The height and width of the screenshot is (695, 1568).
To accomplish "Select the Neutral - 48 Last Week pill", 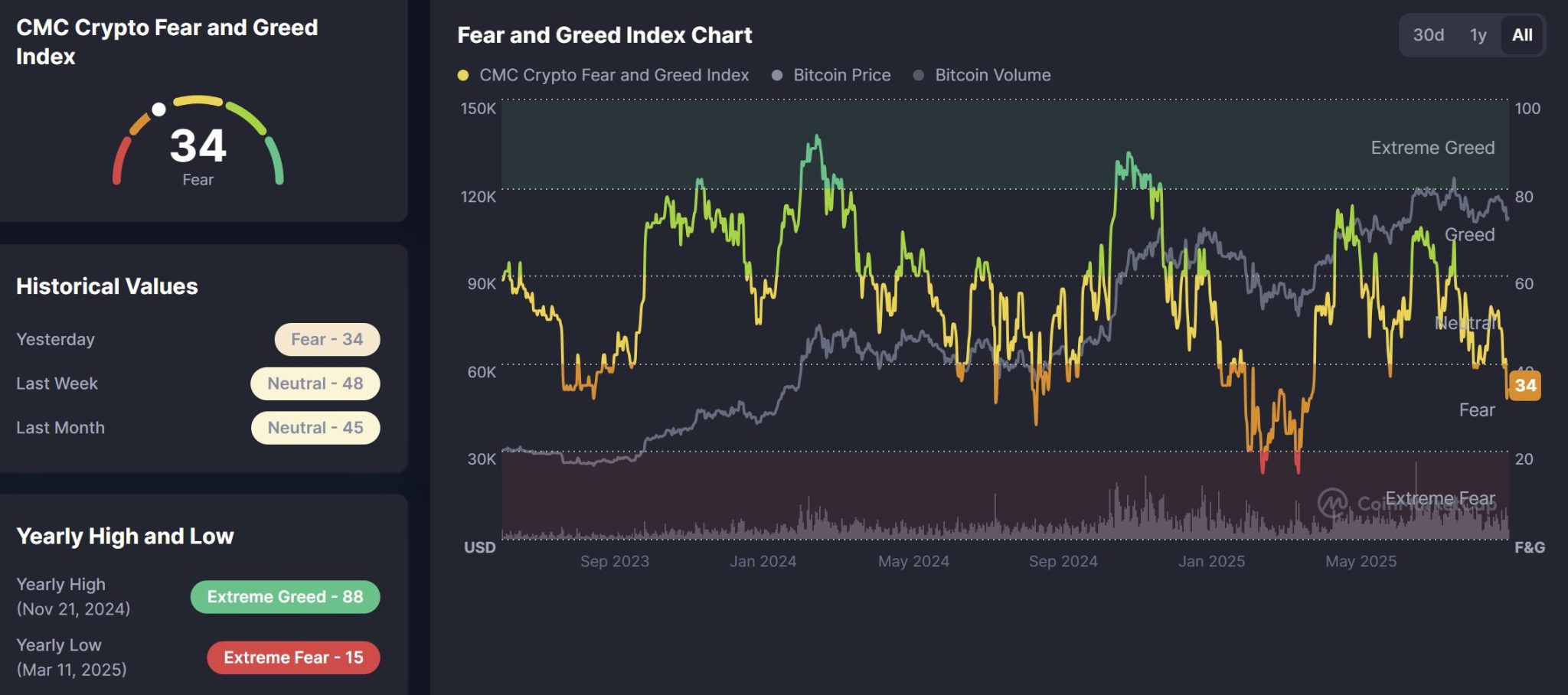I will pos(315,383).
